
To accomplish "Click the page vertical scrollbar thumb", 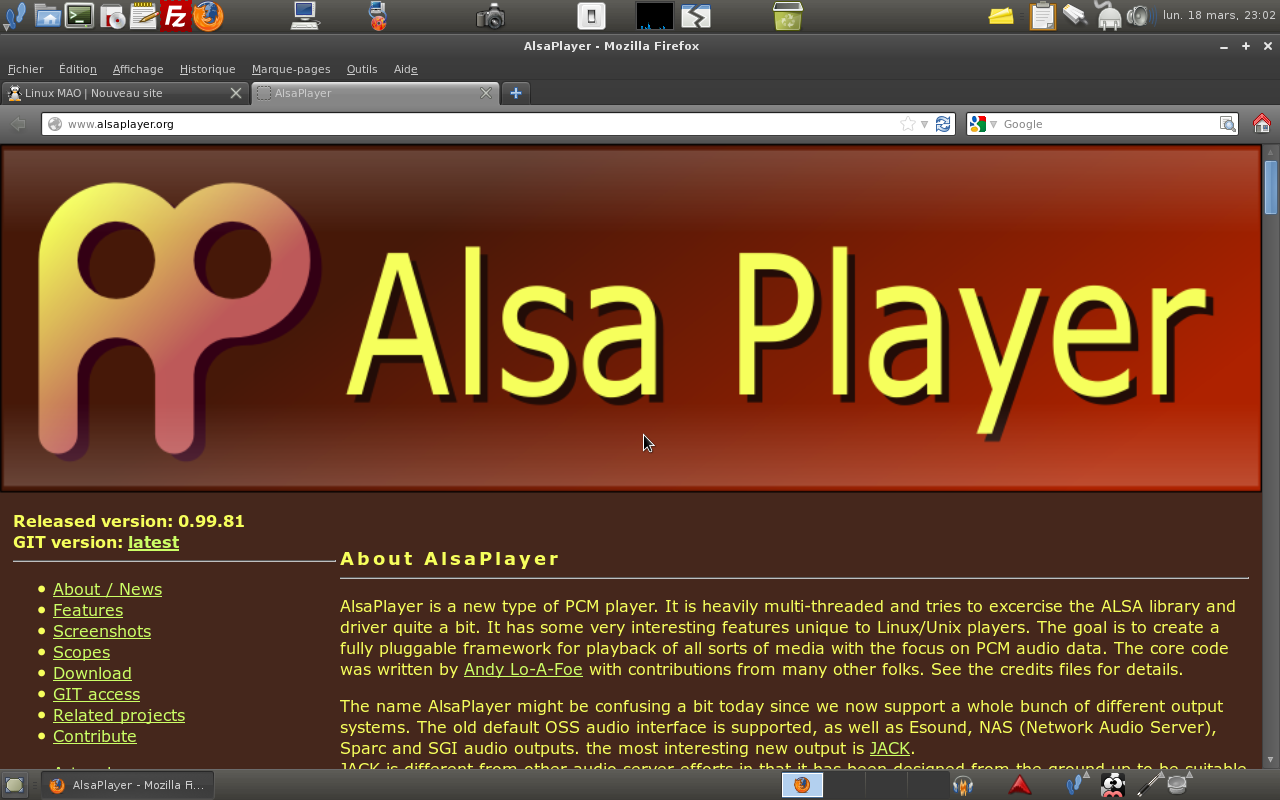I will pos(1271,187).
